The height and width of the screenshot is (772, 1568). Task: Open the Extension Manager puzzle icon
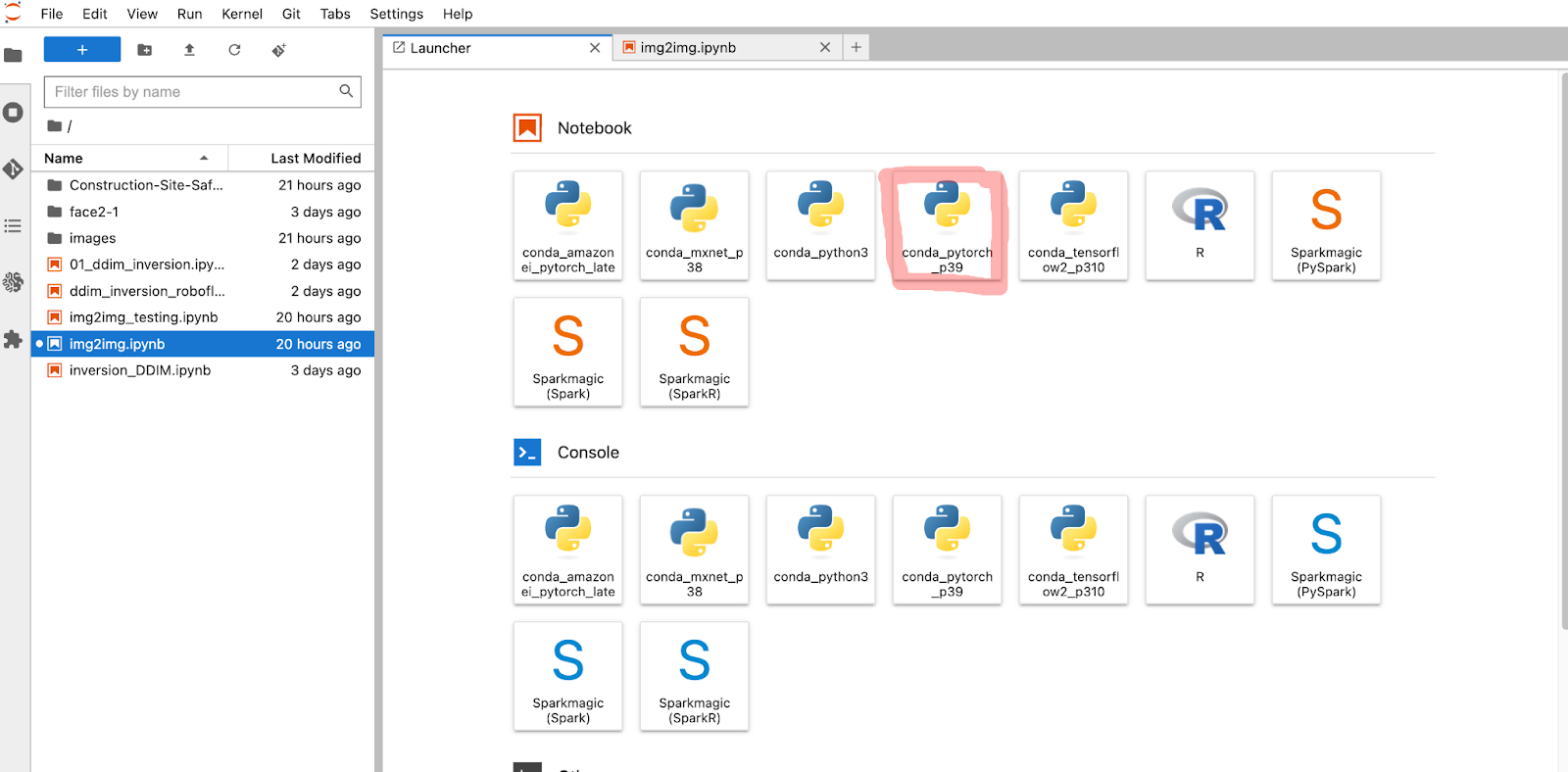tap(13, 340)
